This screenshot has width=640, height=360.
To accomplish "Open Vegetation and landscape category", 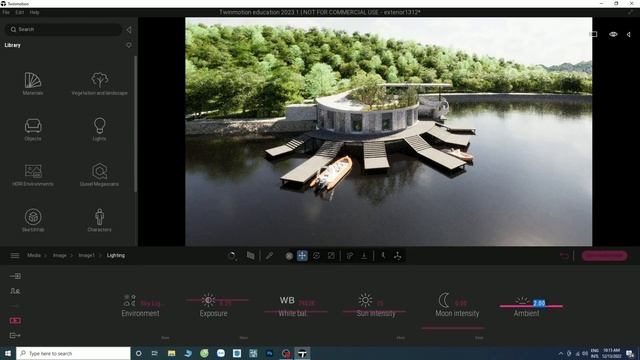I will point(100,83).
